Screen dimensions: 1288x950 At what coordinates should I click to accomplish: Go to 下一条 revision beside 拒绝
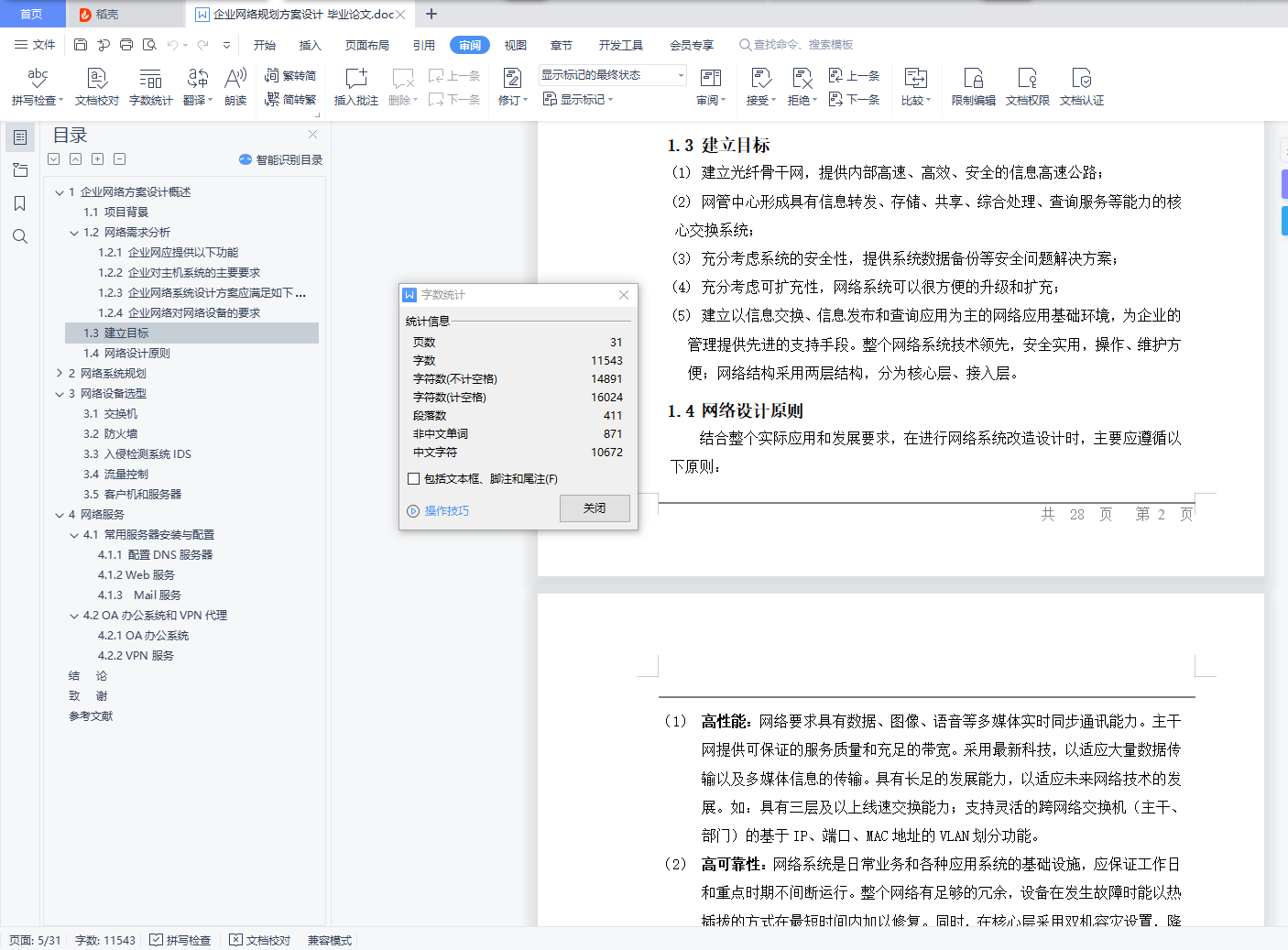coord(854,99)
